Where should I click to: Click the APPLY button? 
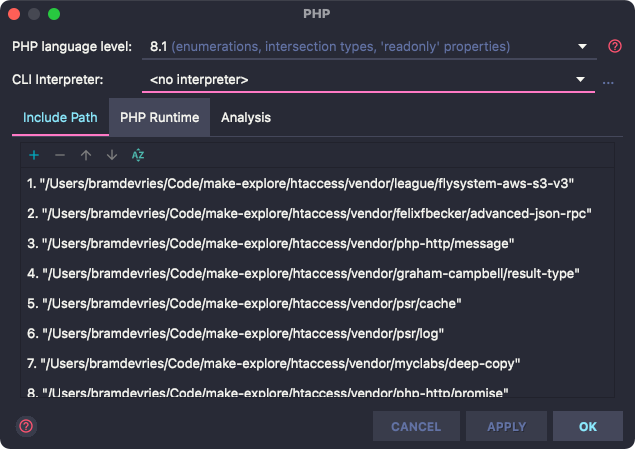507,426
